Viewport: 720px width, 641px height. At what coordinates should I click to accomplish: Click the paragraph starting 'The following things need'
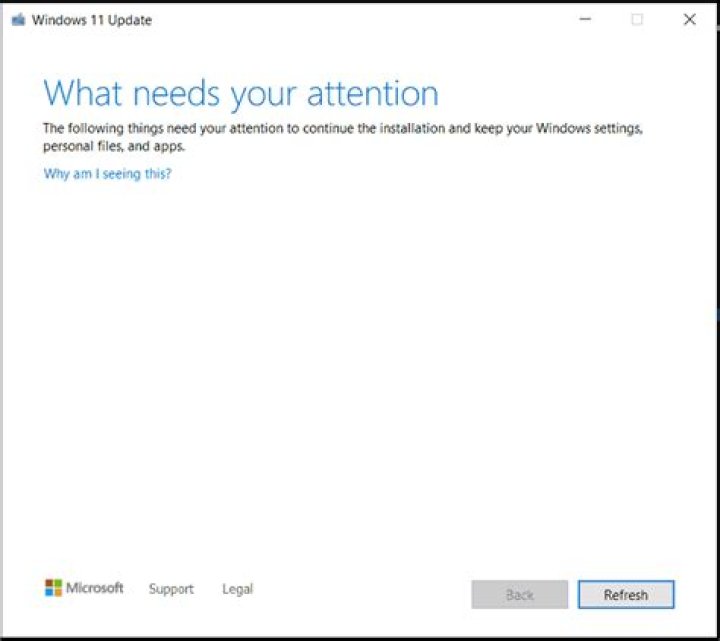(x=343, y=137)
